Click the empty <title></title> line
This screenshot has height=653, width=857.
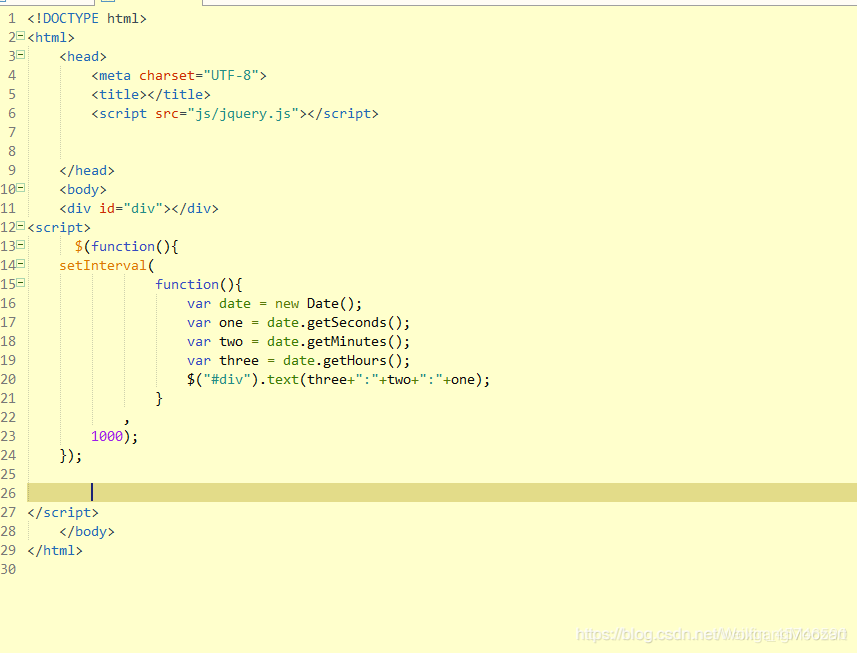click(x=151, y=95)
